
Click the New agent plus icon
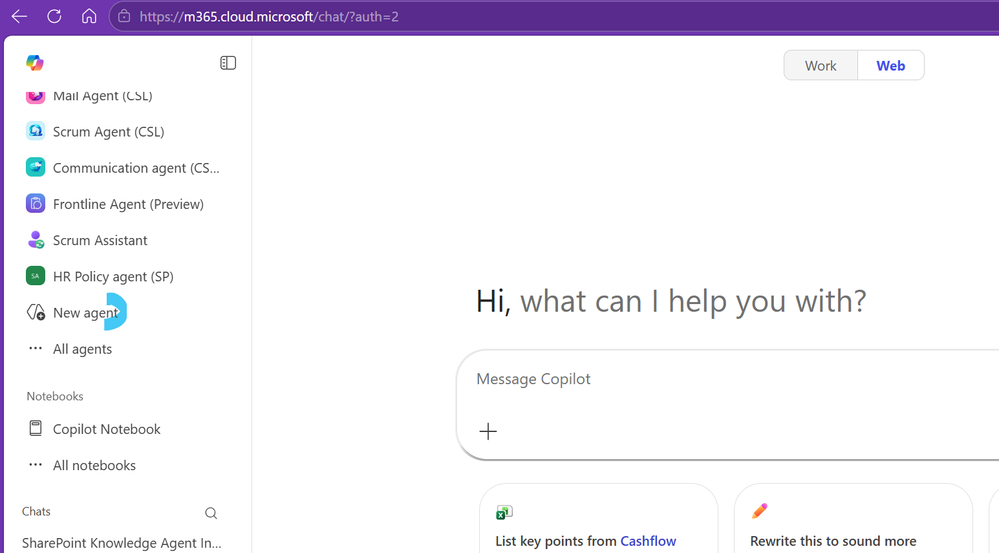tap(36, 313)
